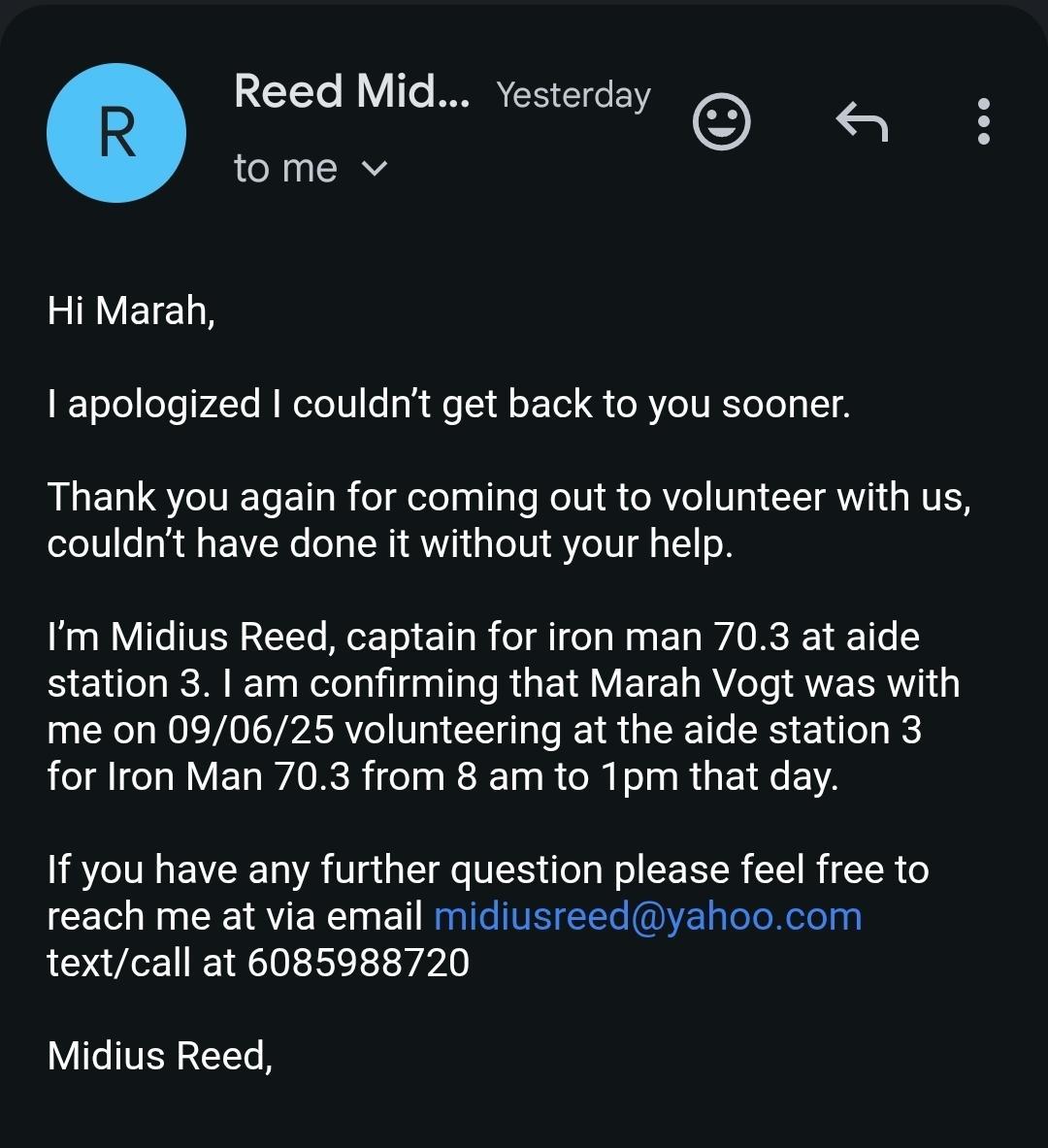Screen dimensions: 1048x1148
Task: Tap the name 'Marah Vogt' in the body
Action: pyautogui.click(x=691, y=683)
